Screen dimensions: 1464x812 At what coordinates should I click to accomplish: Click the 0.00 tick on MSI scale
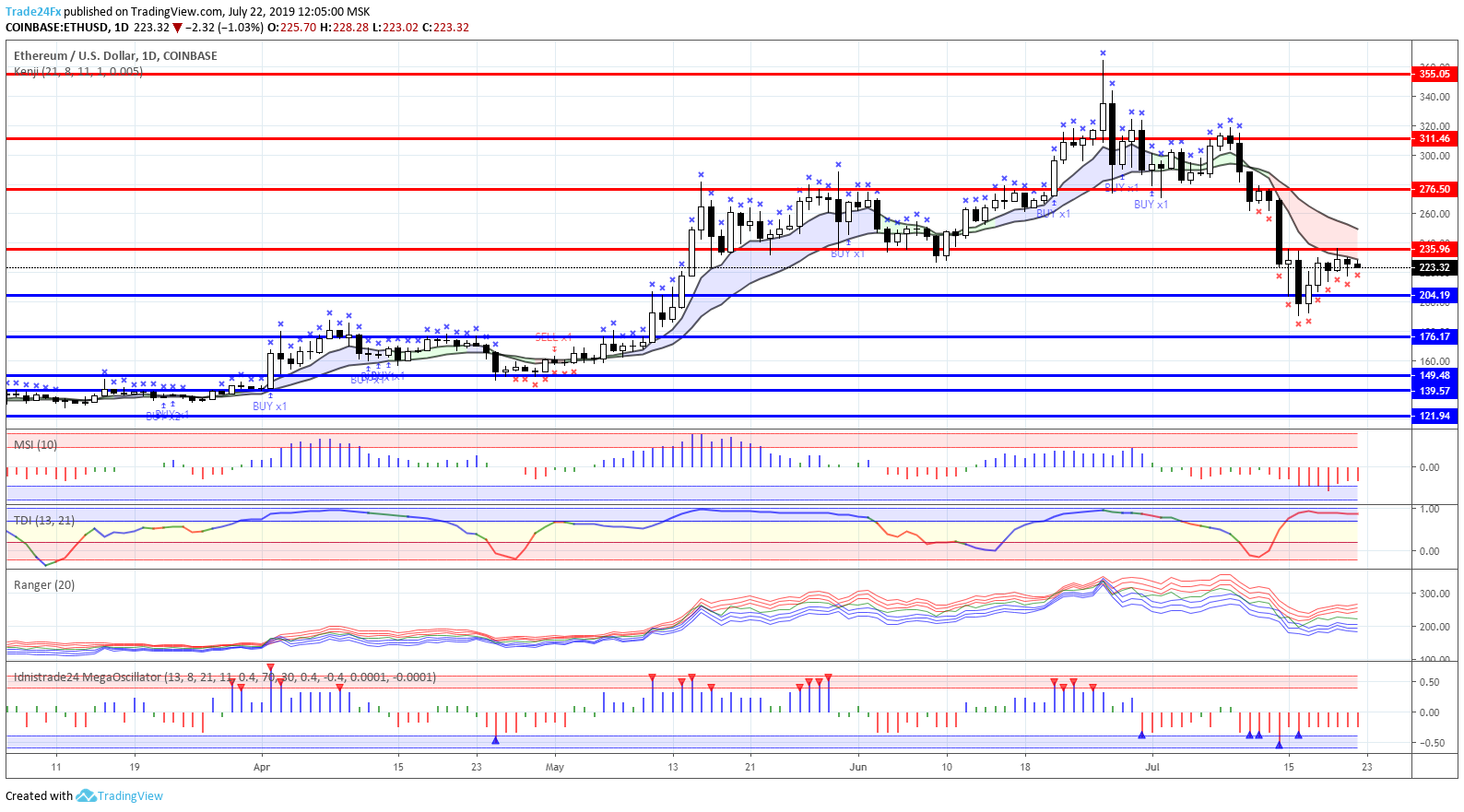(1429, 467)
